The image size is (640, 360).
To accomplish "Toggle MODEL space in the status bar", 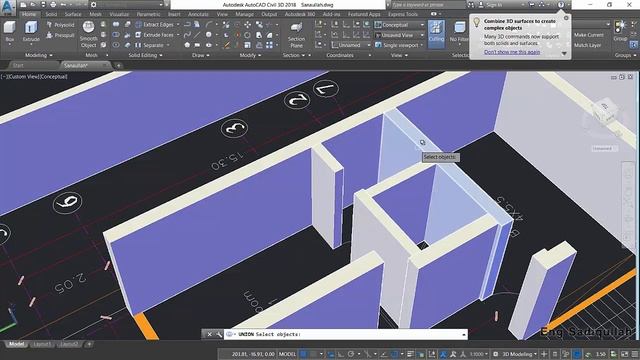I will pyautogui.click(x=287, y=354).
